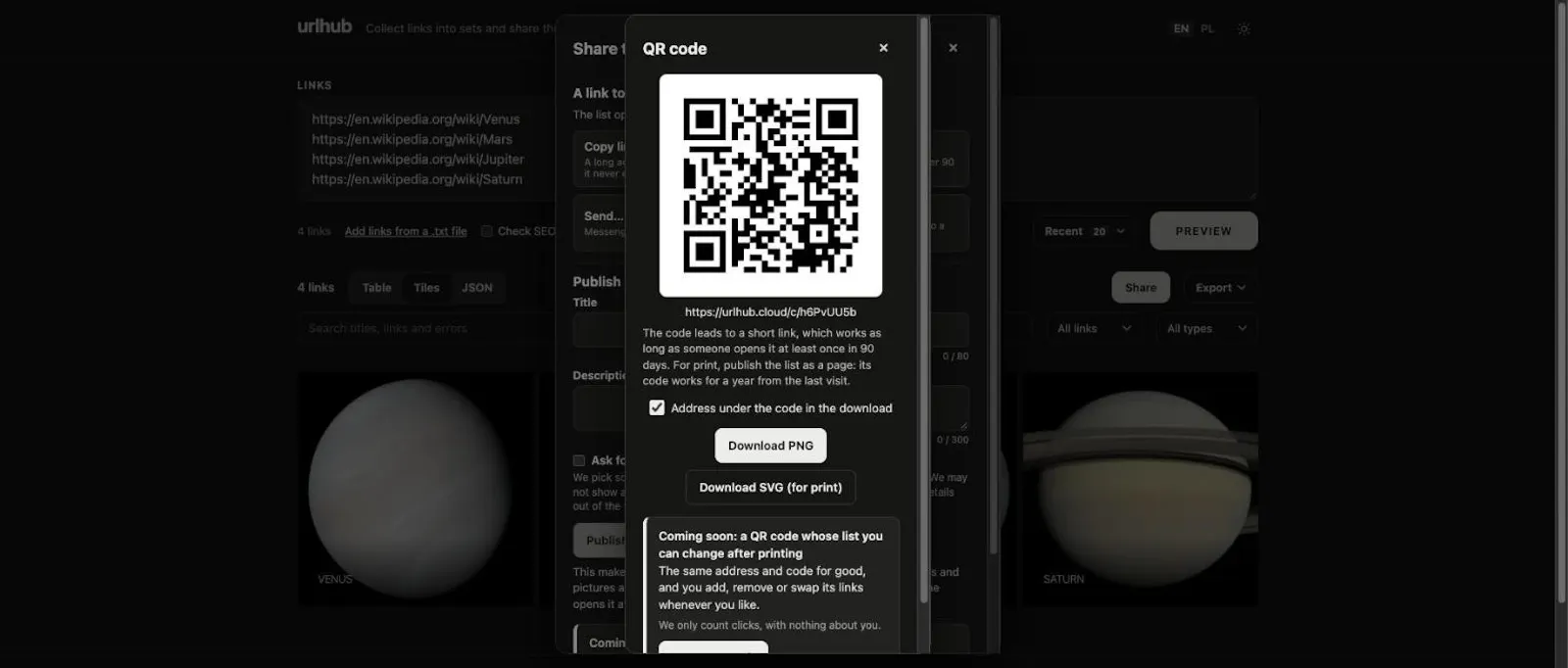Toggle the light/dark theme sun icon
This screenshot has width=1568, height=668.
[x=1244, y=29]
